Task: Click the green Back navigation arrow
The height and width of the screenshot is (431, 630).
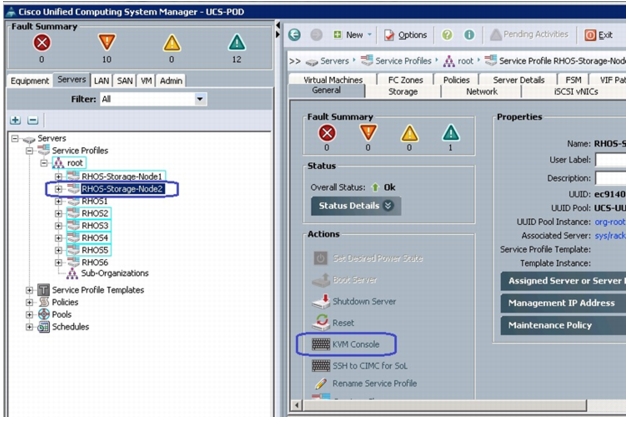Action: click(x=295, y=35)
